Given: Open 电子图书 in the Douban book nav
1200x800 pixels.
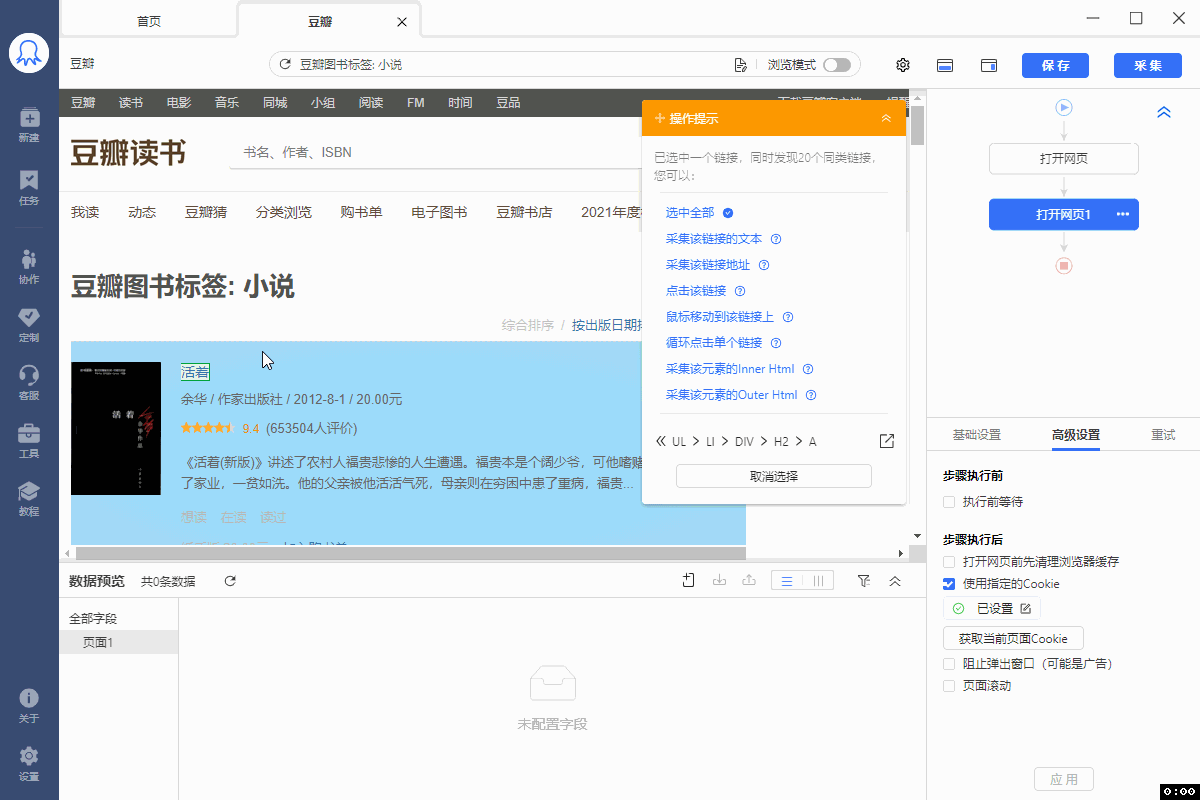Looking at the screenshot, I should tap(439, 212).
